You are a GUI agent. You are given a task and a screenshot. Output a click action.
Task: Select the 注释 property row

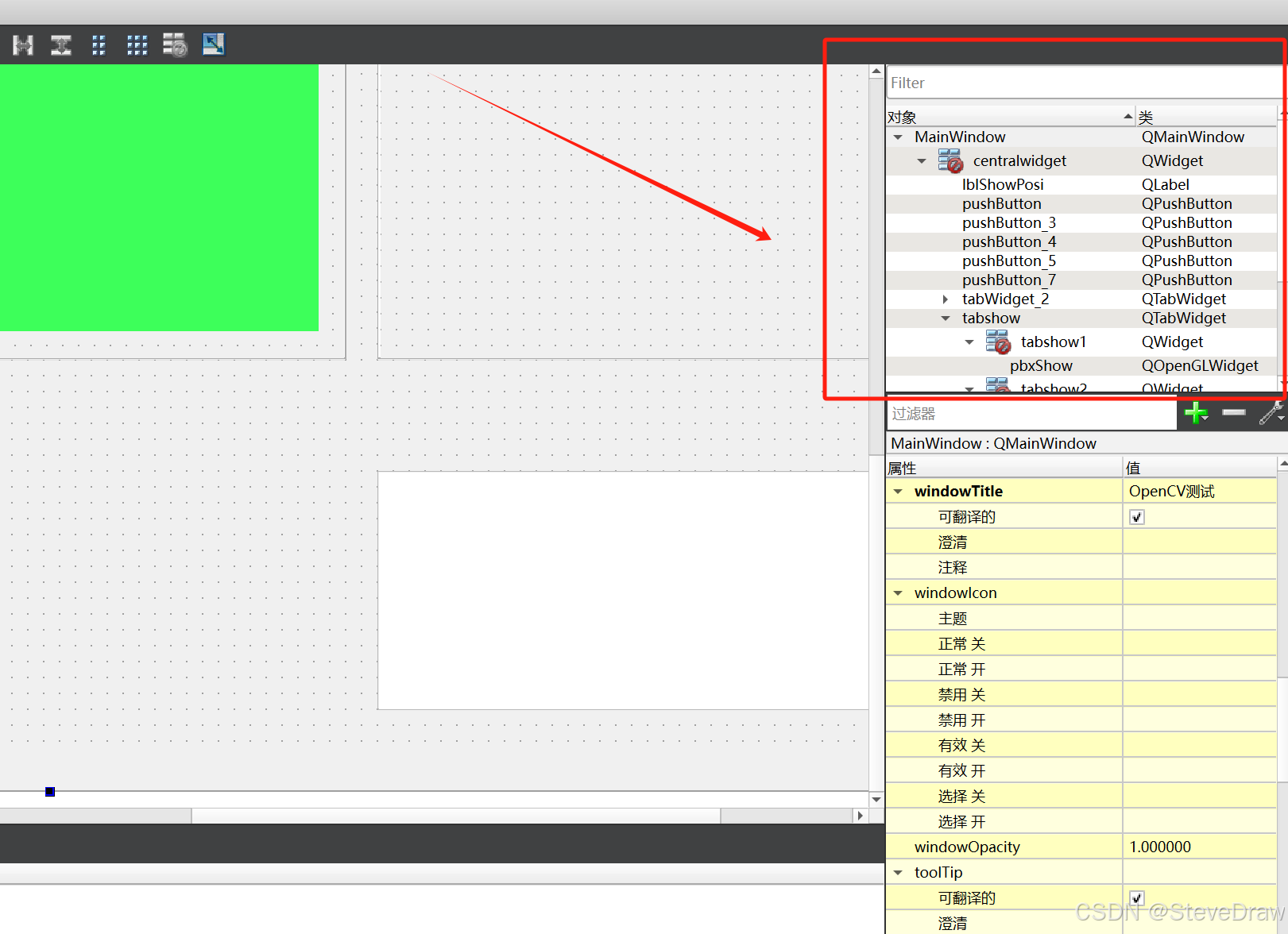coord(1081,568)
